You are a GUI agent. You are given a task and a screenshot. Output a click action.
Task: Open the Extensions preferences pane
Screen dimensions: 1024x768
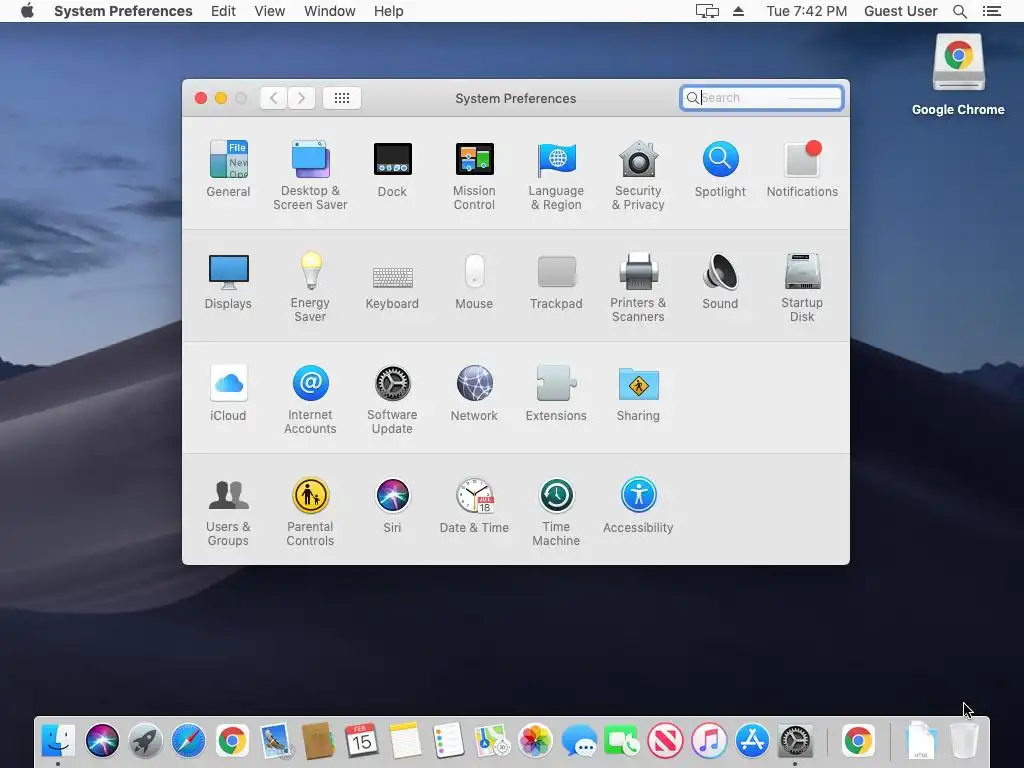coord(556,393)
